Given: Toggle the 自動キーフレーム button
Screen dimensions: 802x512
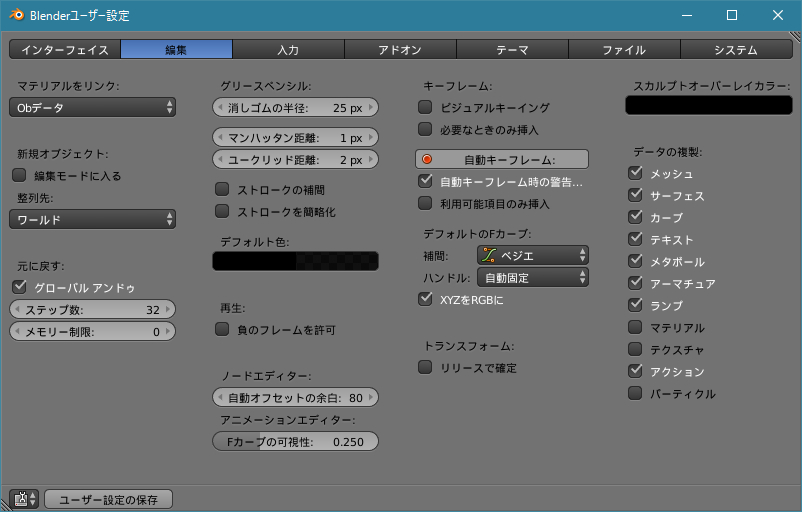Looking at the screenshot, I should (502, 159).
